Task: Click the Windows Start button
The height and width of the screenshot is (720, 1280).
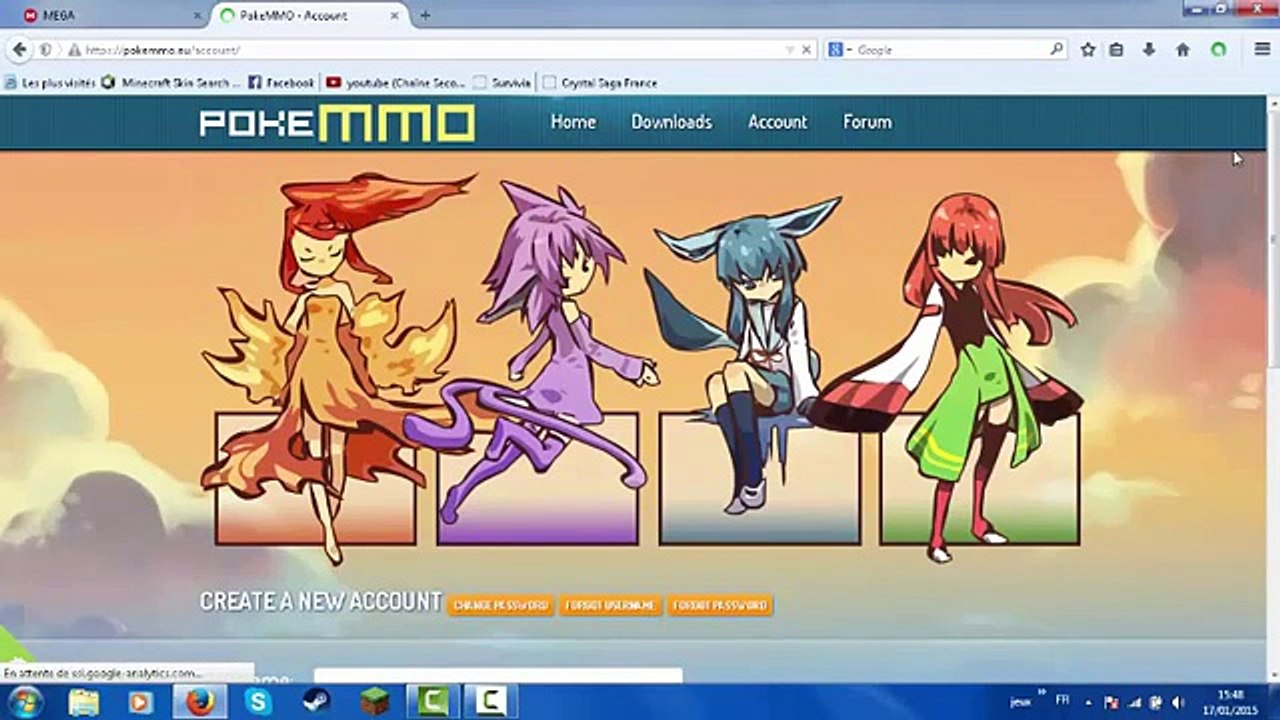Action: pos(24,702)
